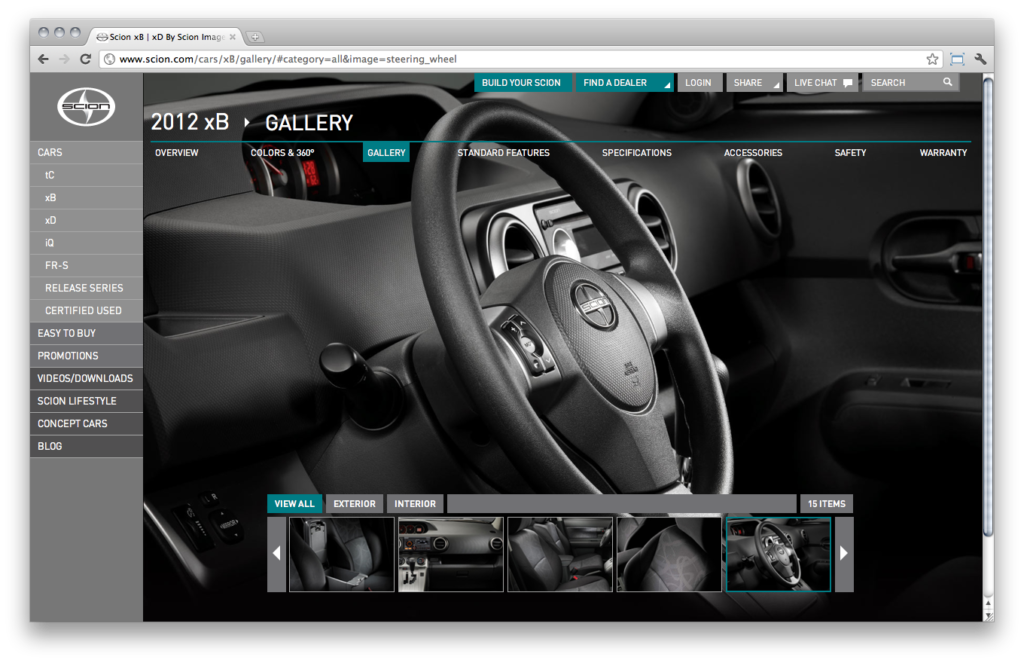
Task: Open Promotions in sidebar
Action: pyautogui.click(x=86, y=356)
